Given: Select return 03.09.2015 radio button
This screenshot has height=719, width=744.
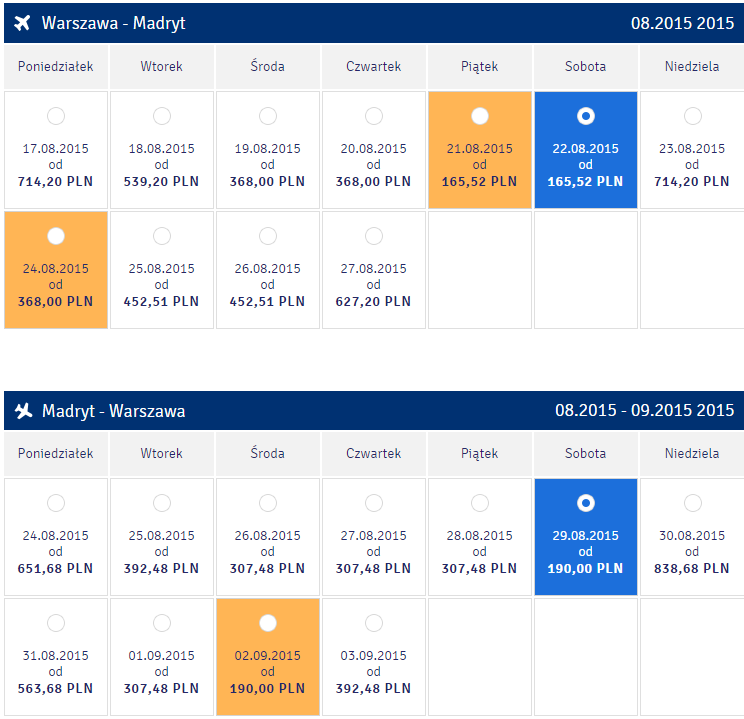Looking at the screenshot, I should tap(374, 623).
